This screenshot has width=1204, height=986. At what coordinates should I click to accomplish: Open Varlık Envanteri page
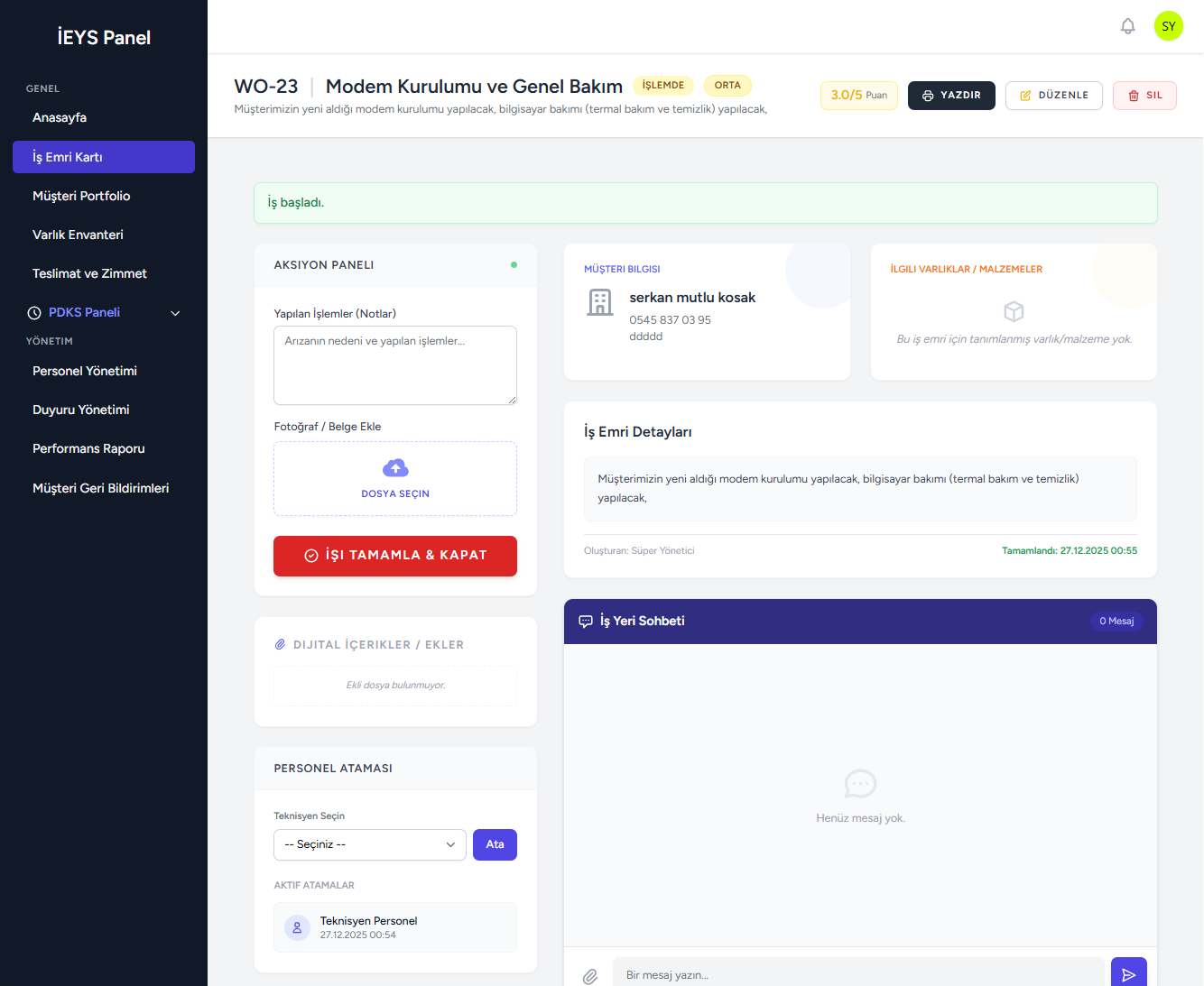(x=78, y=235)
